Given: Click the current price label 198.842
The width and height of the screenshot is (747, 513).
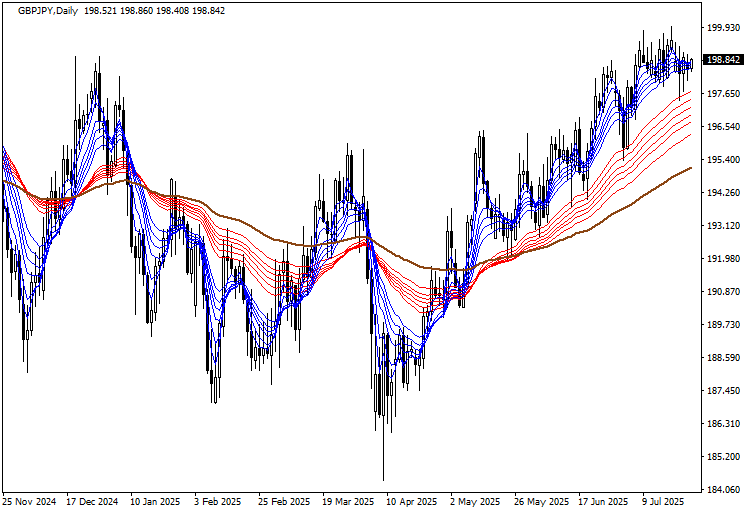Looking at the screenshot, I should (723, 60).
